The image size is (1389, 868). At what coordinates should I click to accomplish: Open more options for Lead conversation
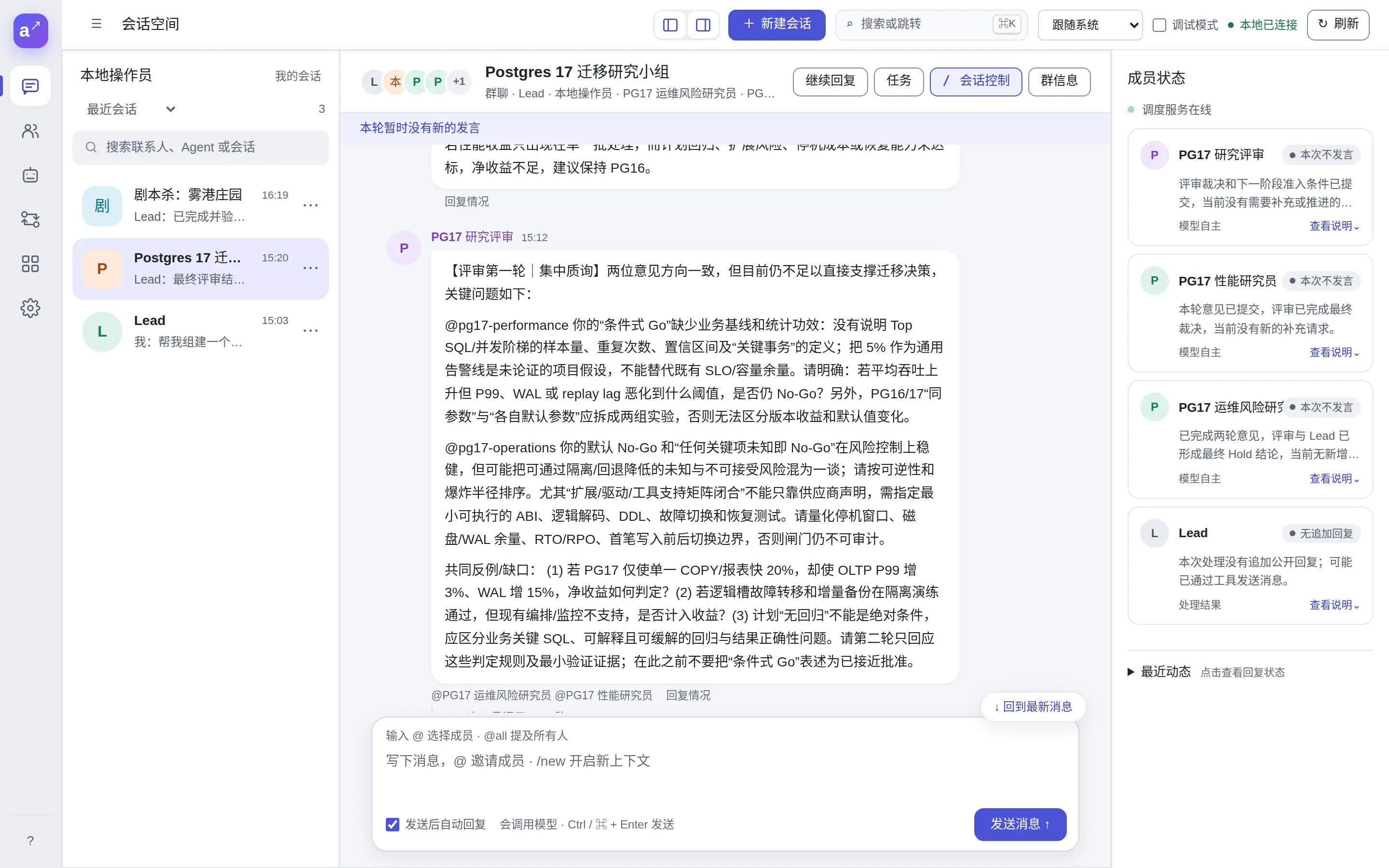(311, 331)
